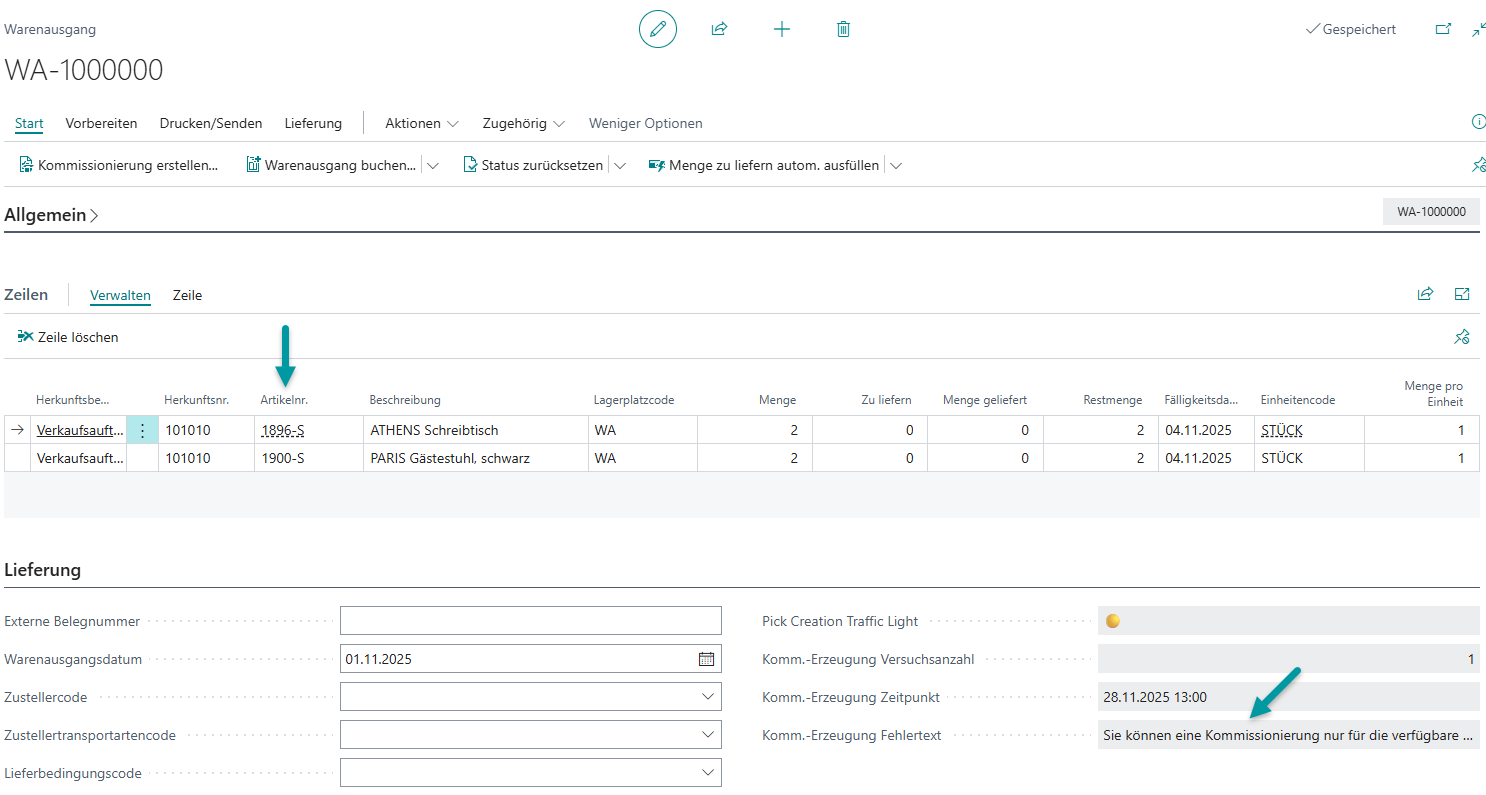1486x795 pixels.
Task: Click the pencil edit icon
Action: coord(657,30)
